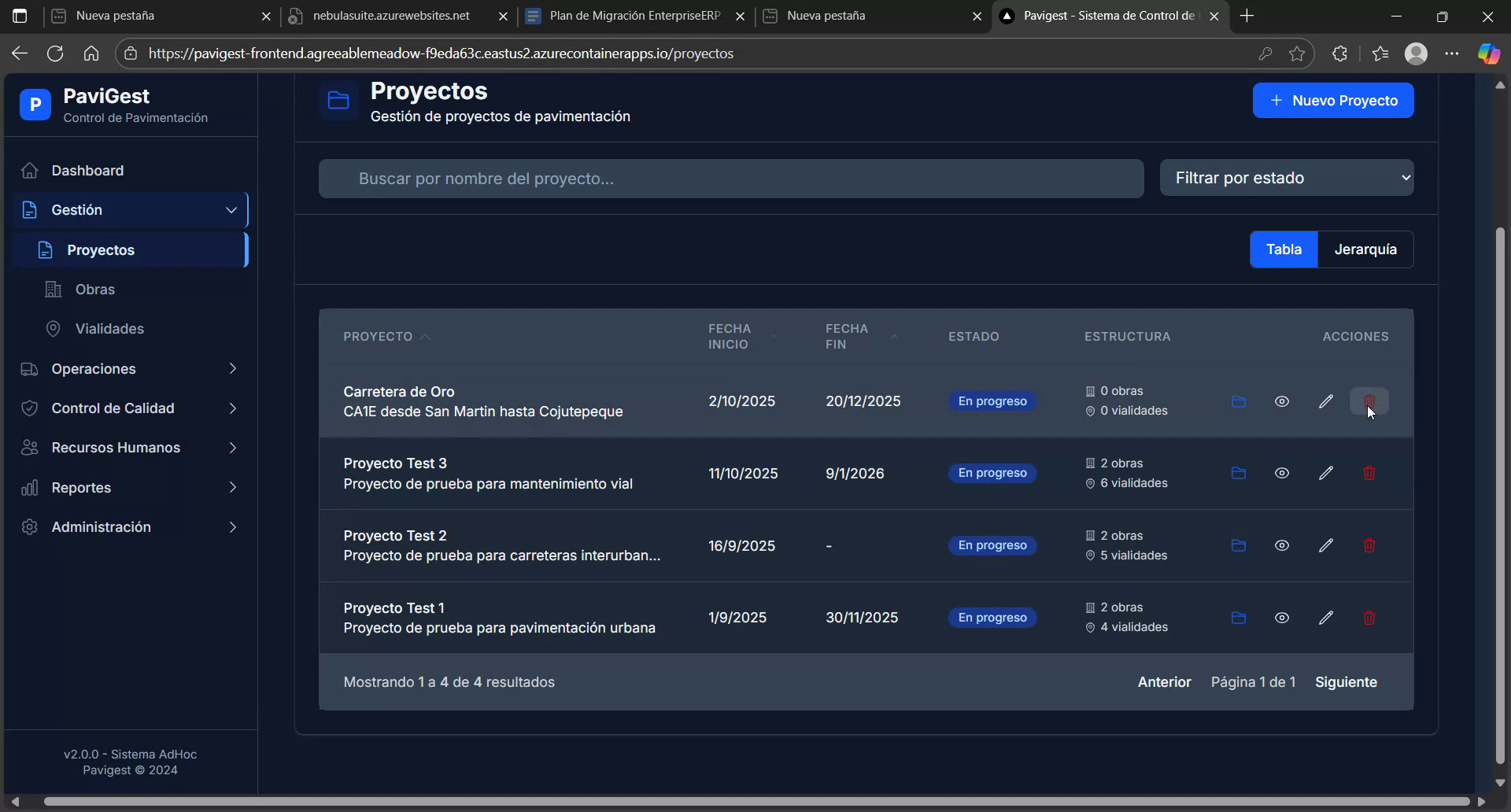Sort projects by the Proyecto column arrow
Screen dimensions: 1511x812
coord(425,336)
